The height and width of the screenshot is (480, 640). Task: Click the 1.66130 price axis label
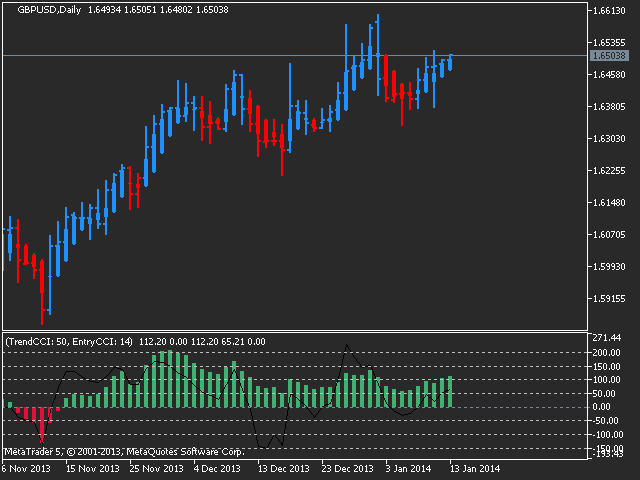click(608, 11)
